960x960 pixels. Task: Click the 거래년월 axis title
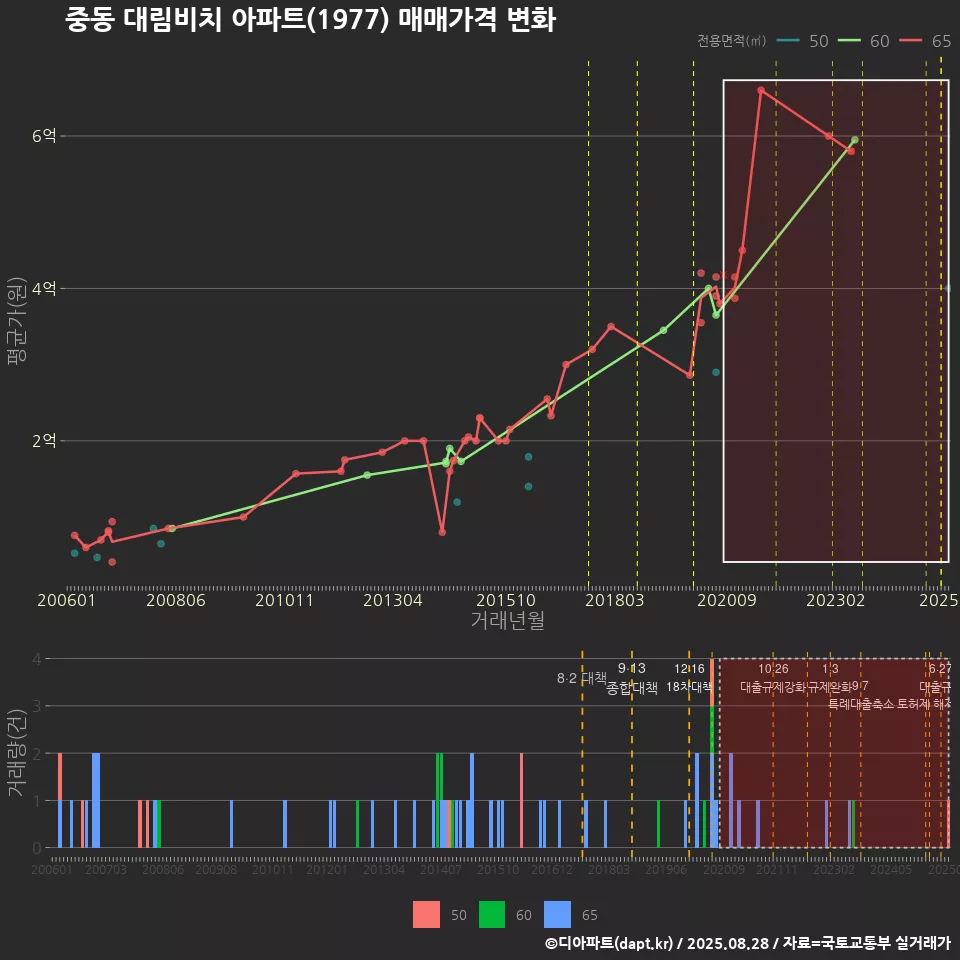point(507,620)
